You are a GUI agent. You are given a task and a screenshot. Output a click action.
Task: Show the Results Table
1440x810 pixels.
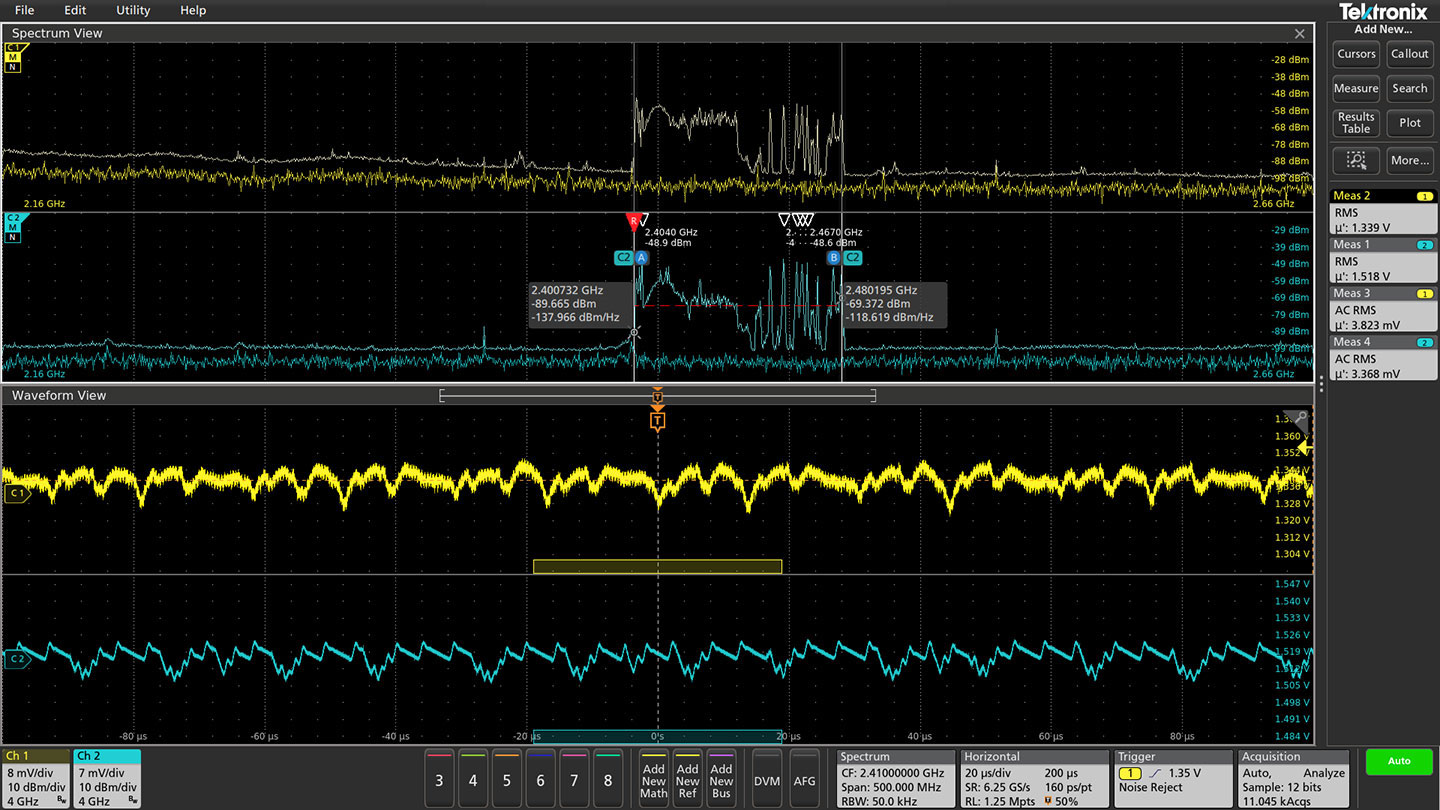click(x=1355, y=122)
